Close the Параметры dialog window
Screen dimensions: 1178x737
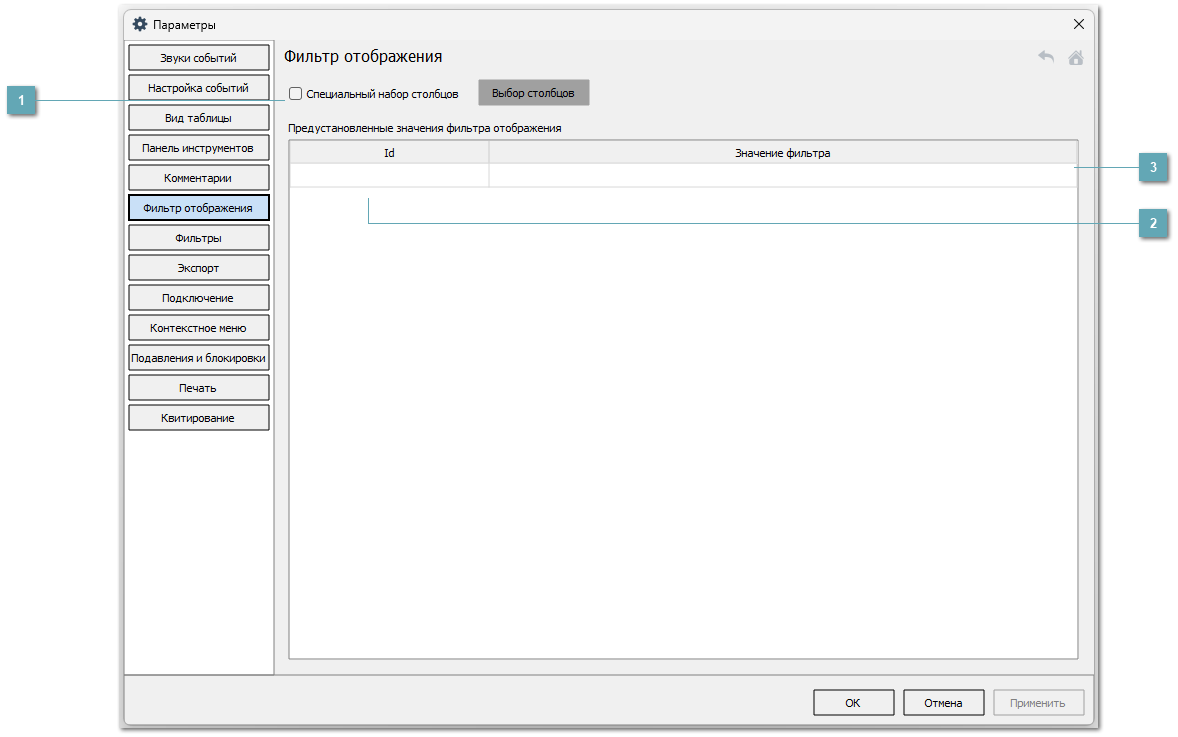(x=1078, y=24)
